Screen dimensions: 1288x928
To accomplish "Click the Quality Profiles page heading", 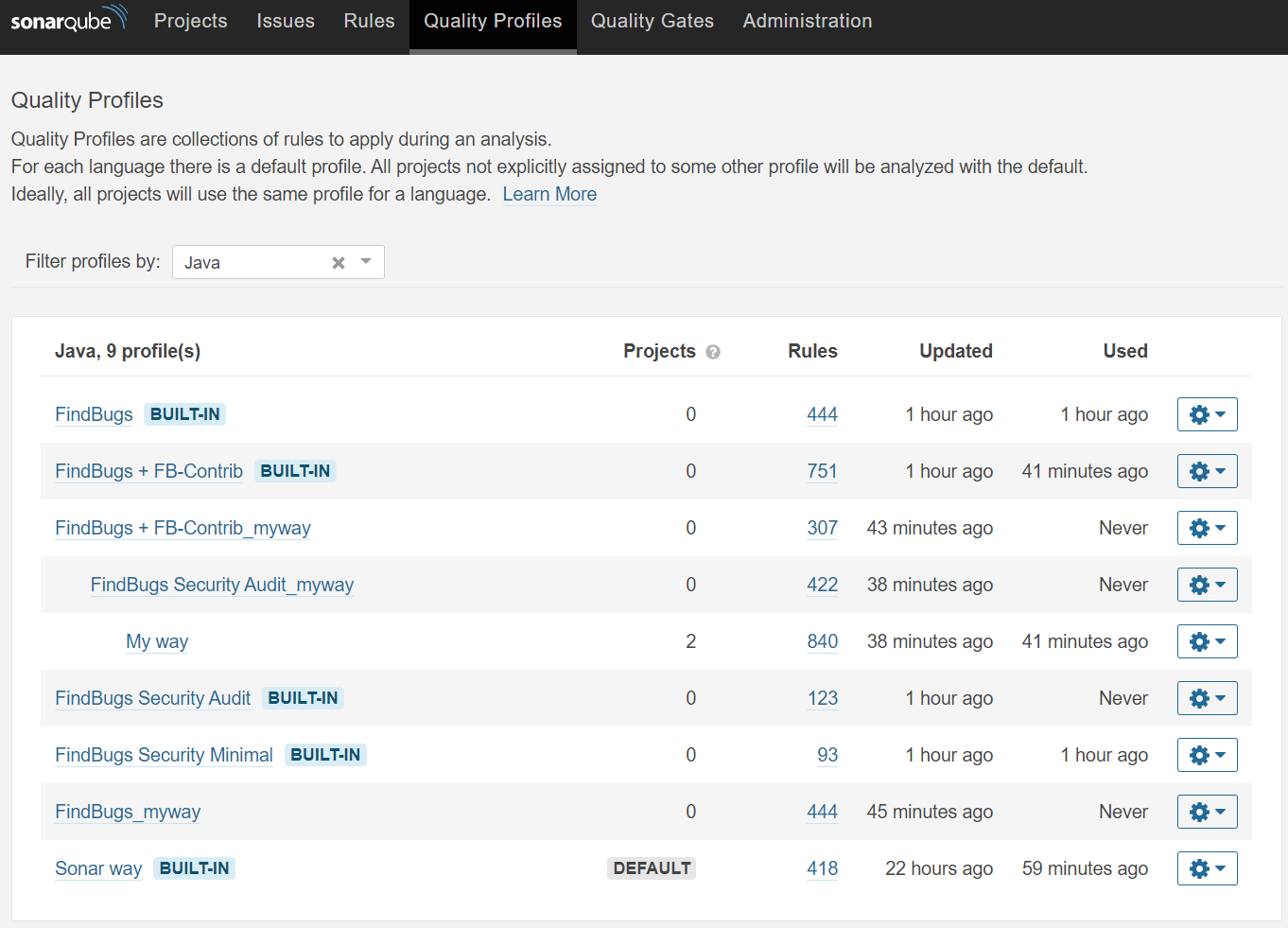I will 87,100.
